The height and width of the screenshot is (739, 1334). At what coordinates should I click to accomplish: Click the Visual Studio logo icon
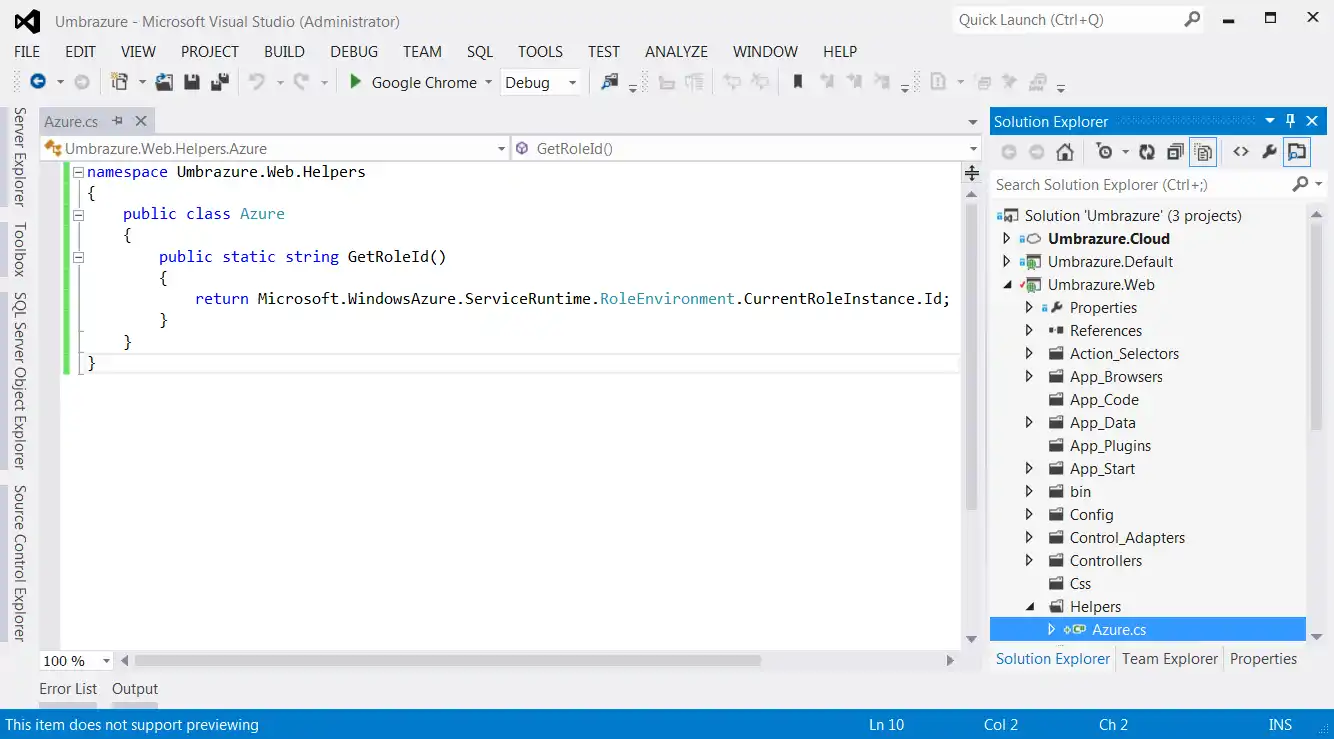pyautogui.click(x=27, y=21)
